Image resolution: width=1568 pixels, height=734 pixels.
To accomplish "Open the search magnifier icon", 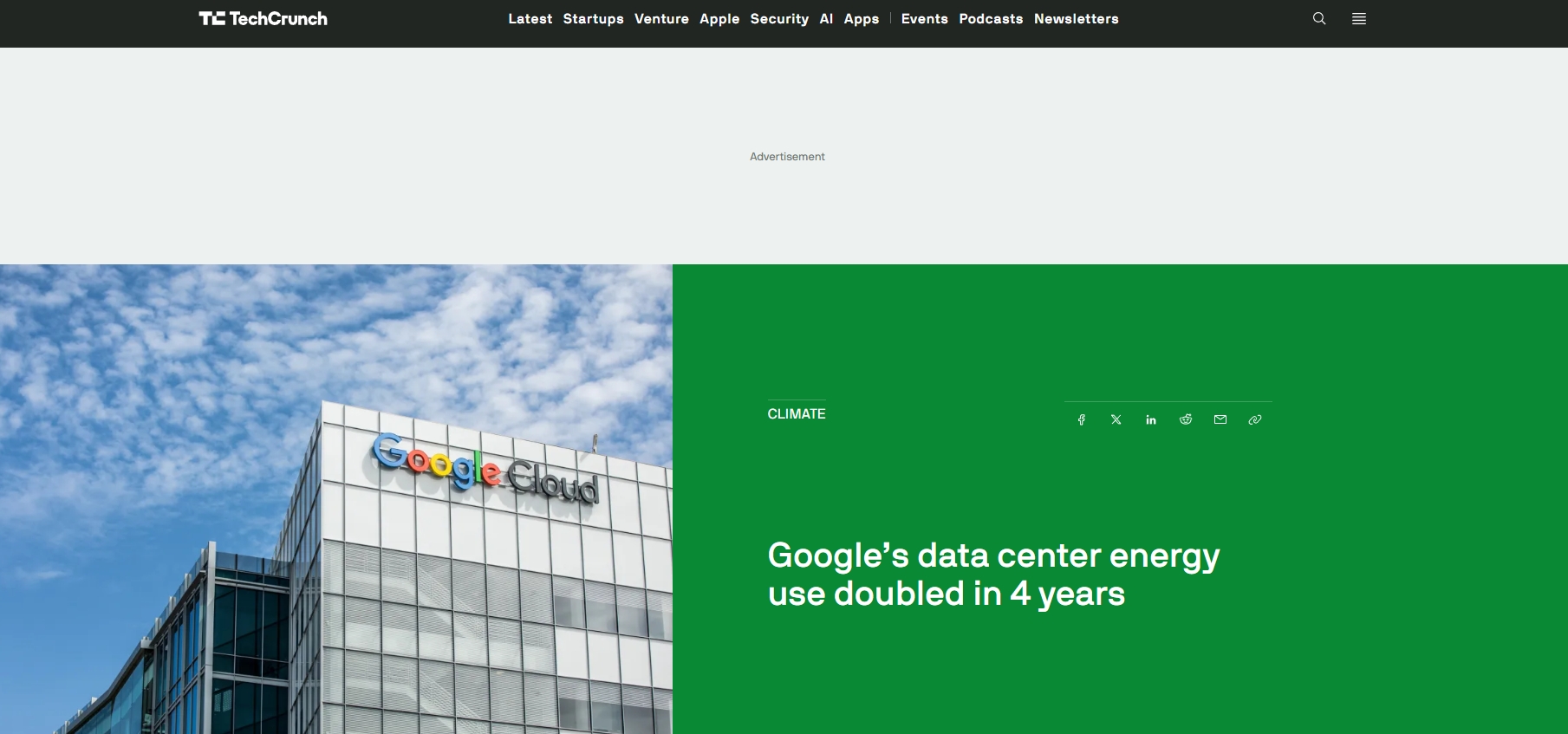I will pyautogui.click(x=1319, y=18).
